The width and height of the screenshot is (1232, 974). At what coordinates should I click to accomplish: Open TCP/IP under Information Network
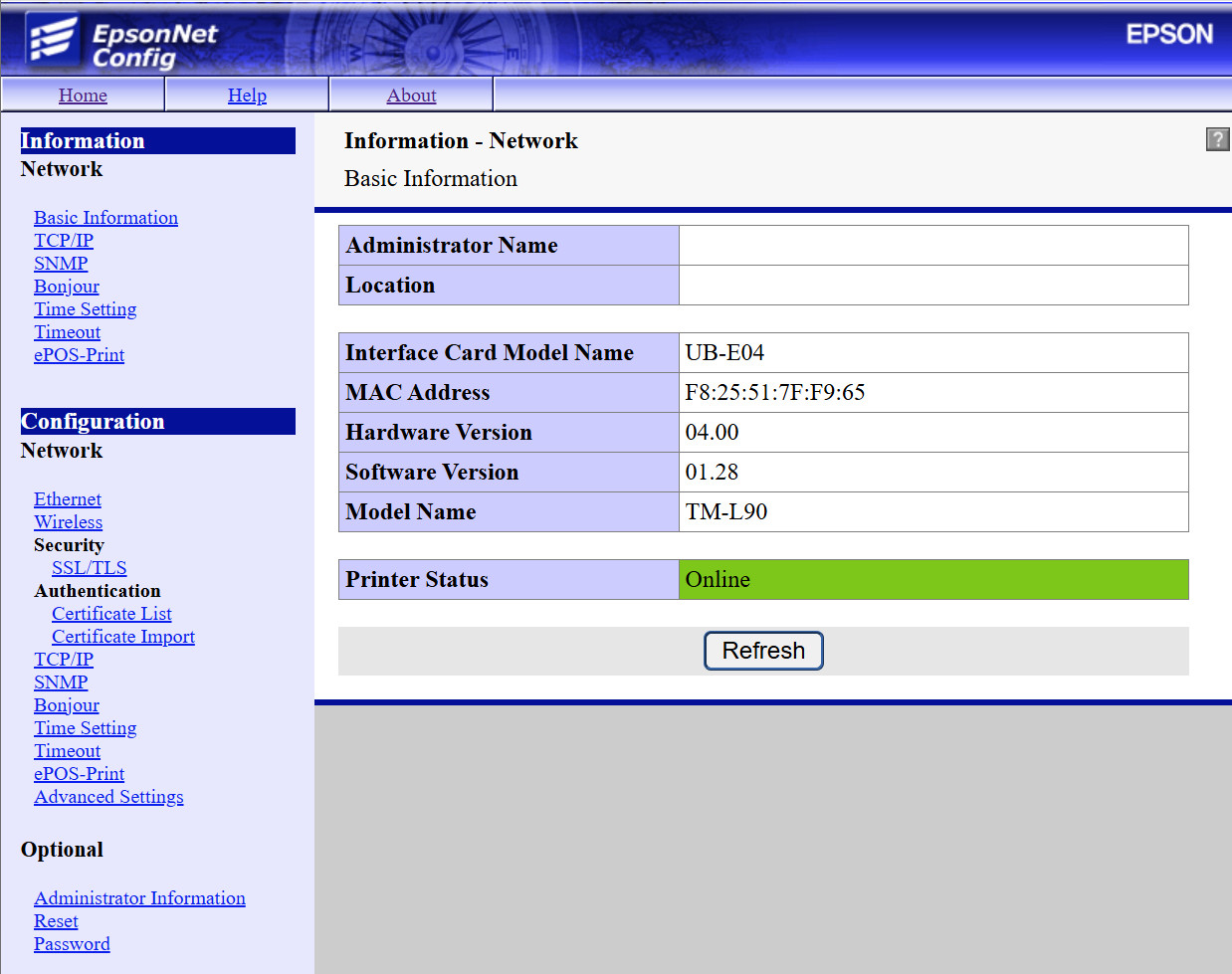pos(64,241)
